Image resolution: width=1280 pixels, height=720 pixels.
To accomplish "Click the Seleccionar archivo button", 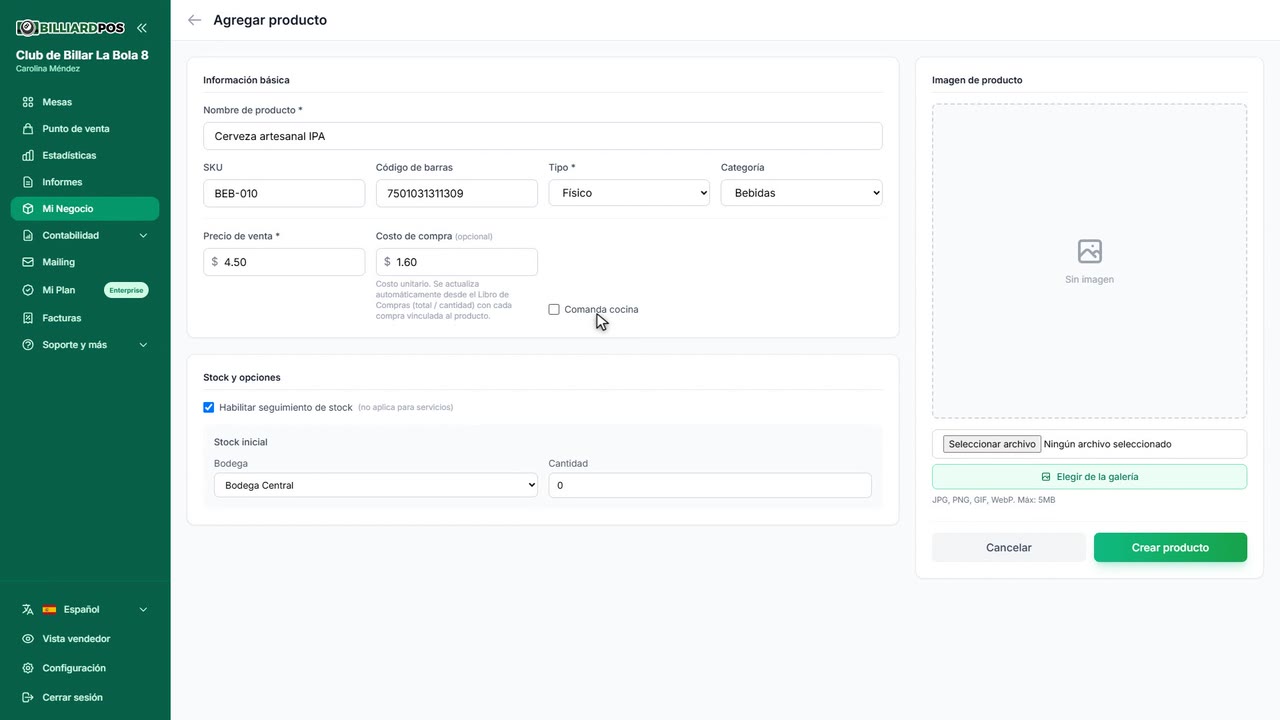I will coord(992,444).
